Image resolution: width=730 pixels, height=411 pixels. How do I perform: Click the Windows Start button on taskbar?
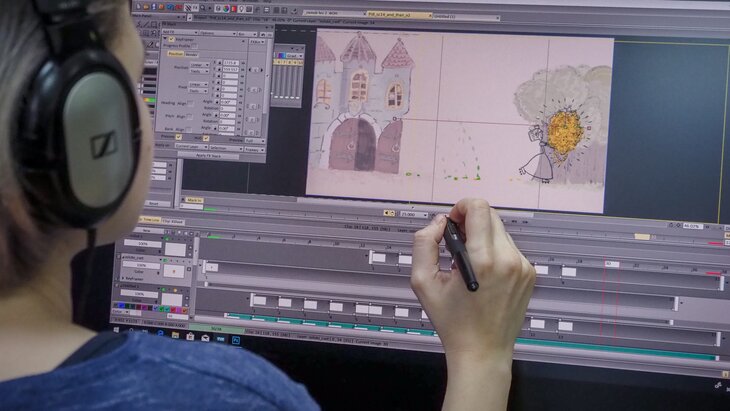point(118,328)
